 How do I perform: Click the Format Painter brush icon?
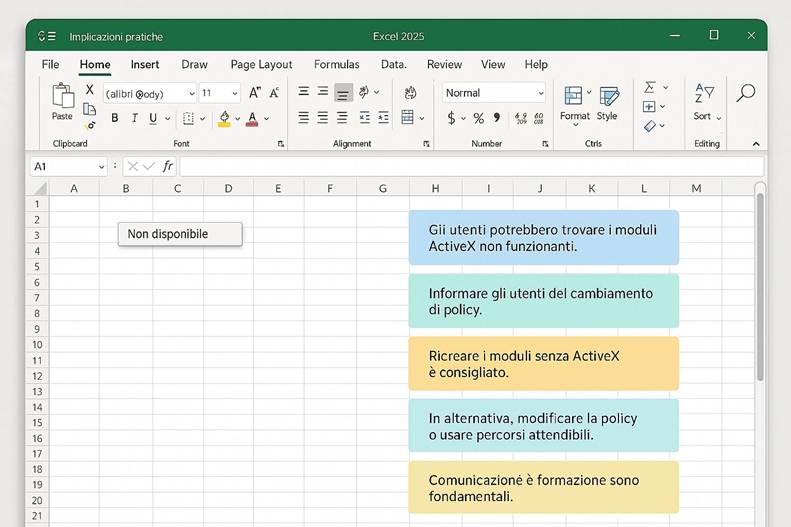point(89,124)
